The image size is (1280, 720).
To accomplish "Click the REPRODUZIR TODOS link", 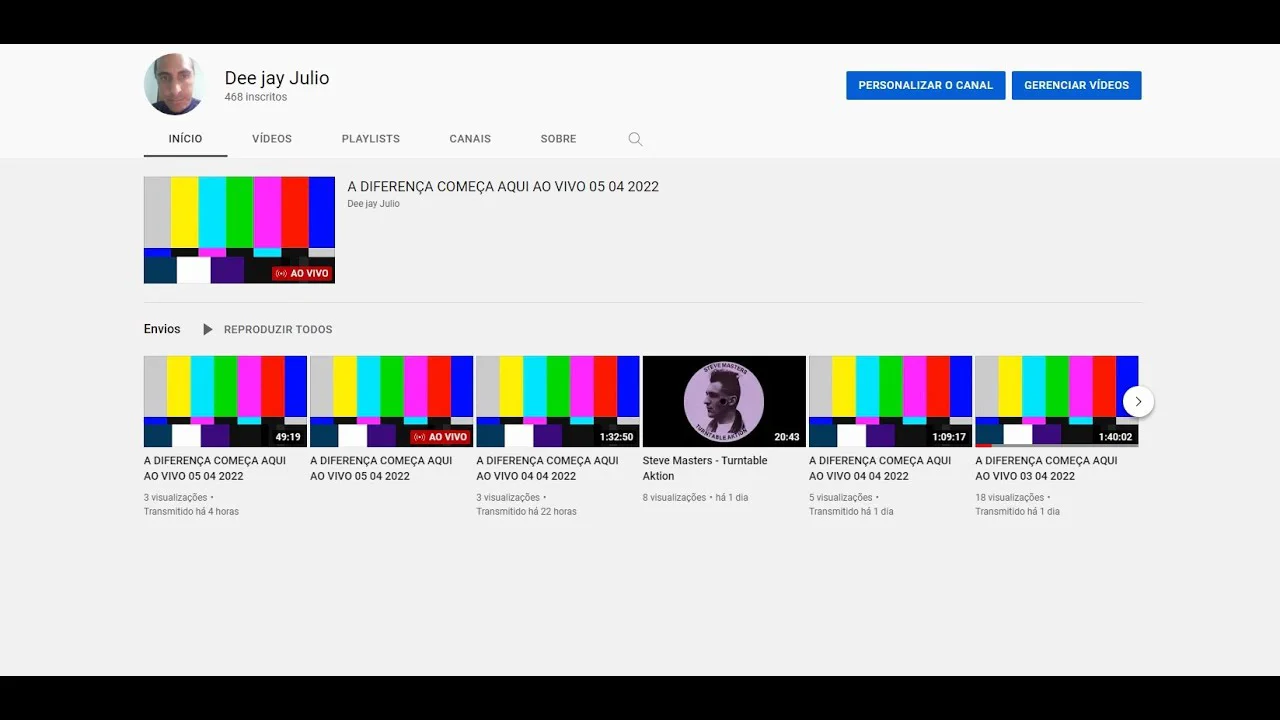I will click(278, 329).
